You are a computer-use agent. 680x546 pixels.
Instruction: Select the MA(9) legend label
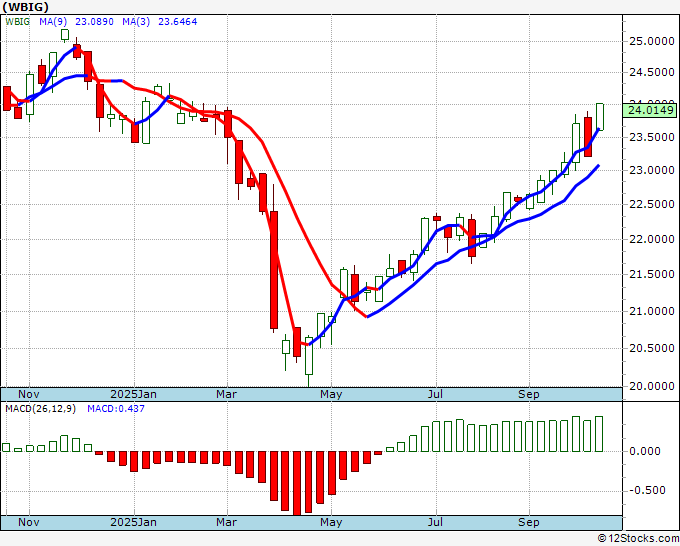click(x=53, y=21)
